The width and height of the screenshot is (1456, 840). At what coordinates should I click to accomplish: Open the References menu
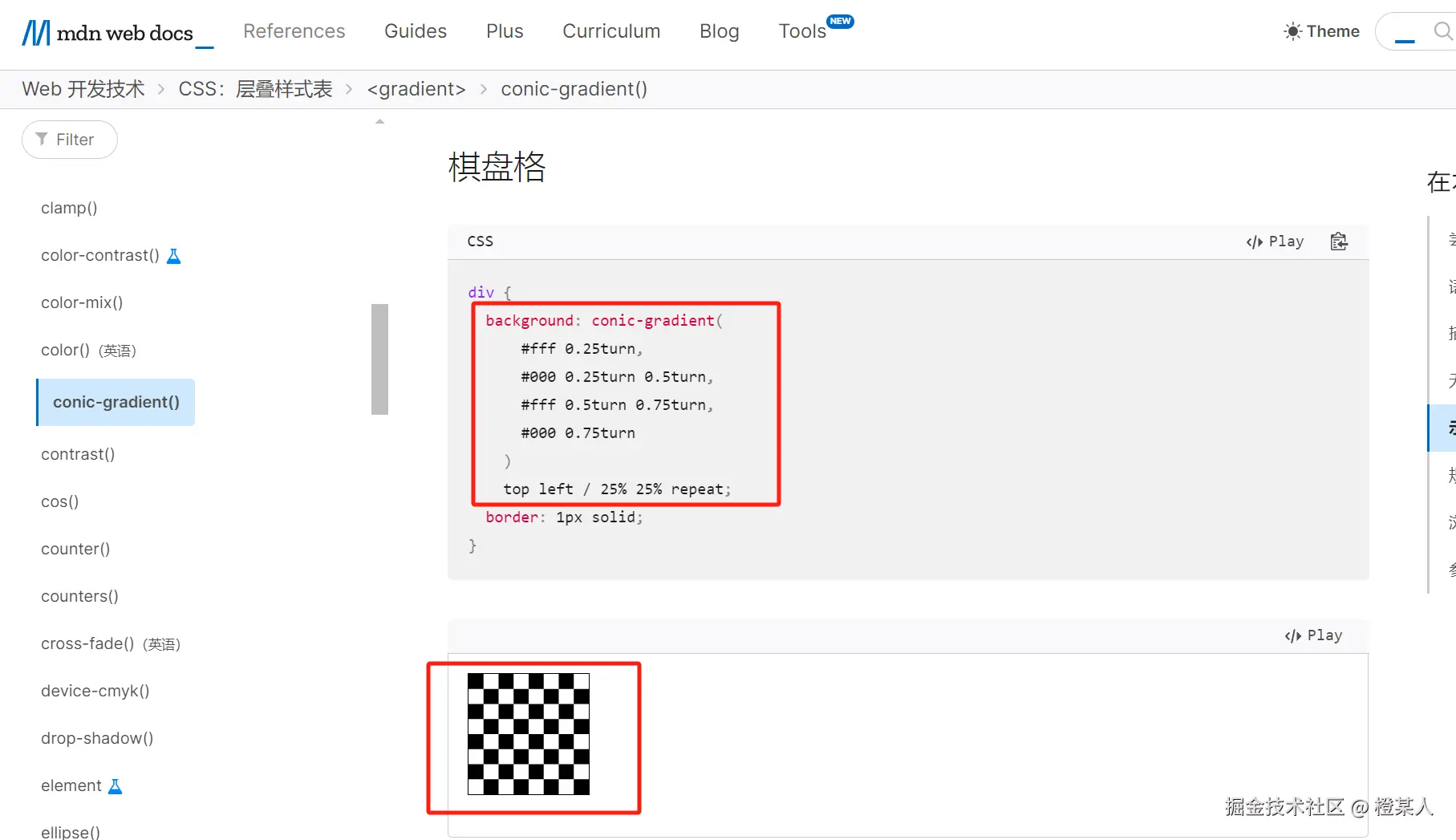(294, 31)
